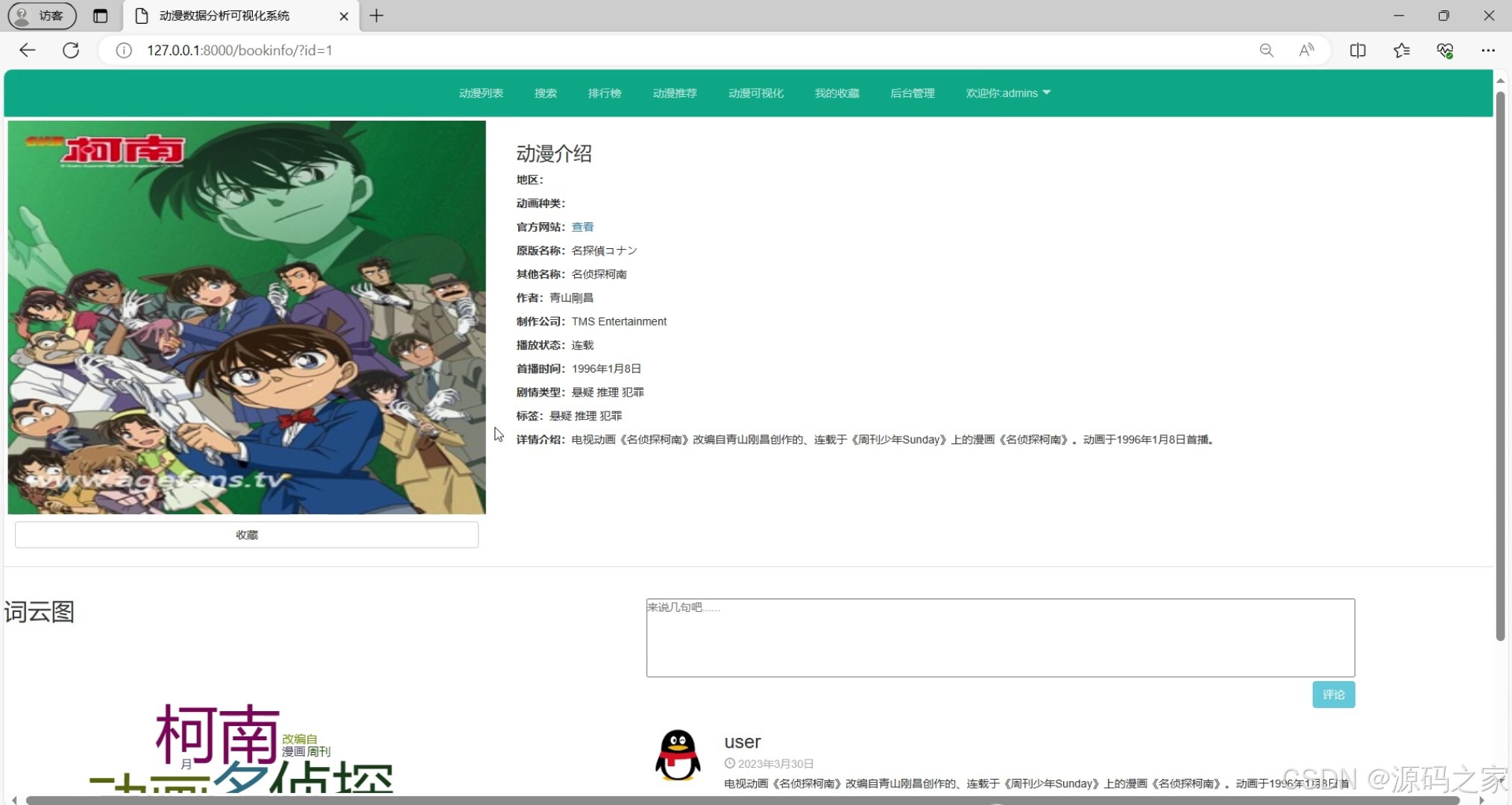Open Browser essentials icon
The height and width of the screenshot is (805, 1512).
[x=1445, y=50]
